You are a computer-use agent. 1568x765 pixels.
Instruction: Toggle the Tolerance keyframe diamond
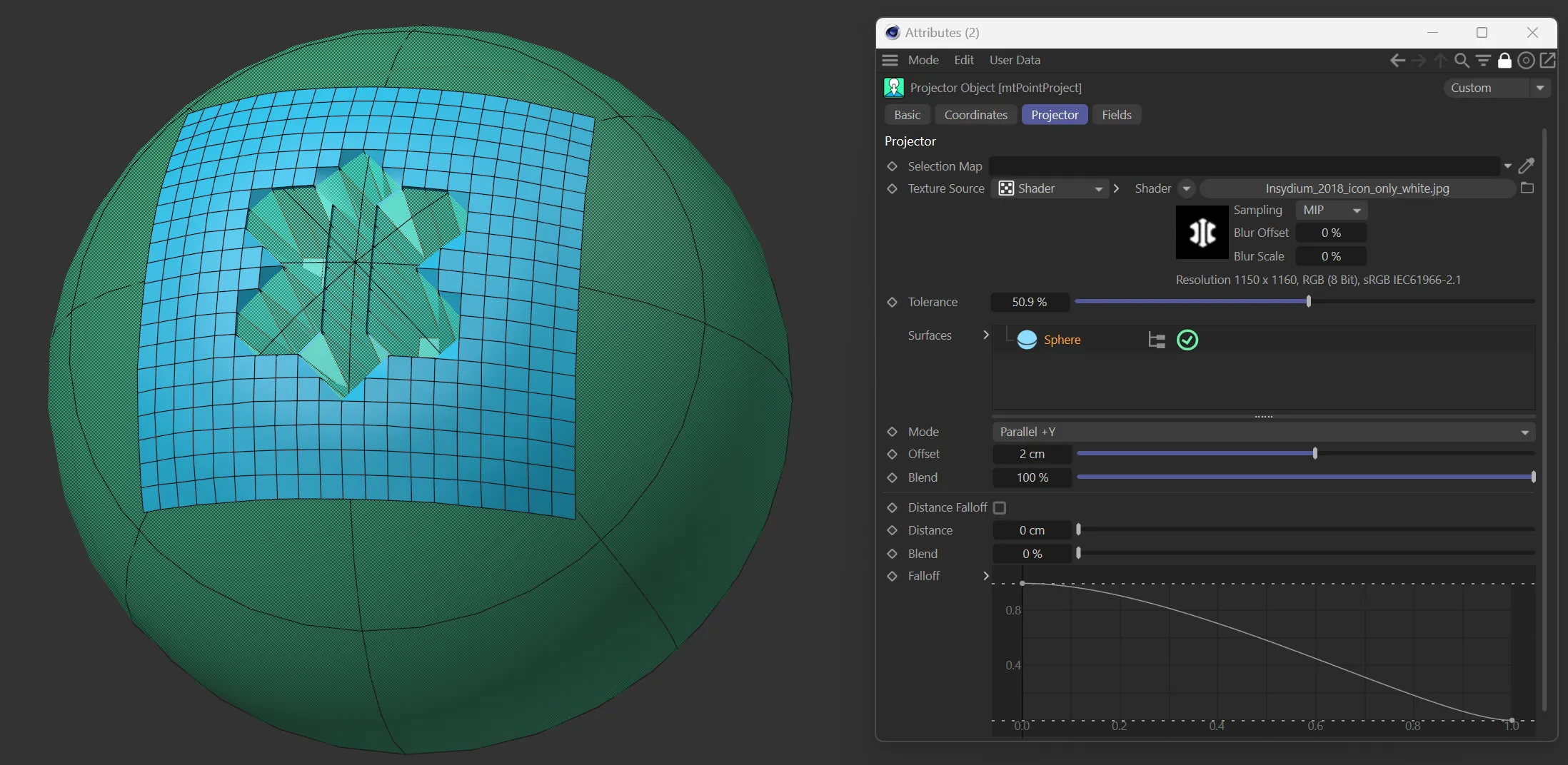point(892,303)
